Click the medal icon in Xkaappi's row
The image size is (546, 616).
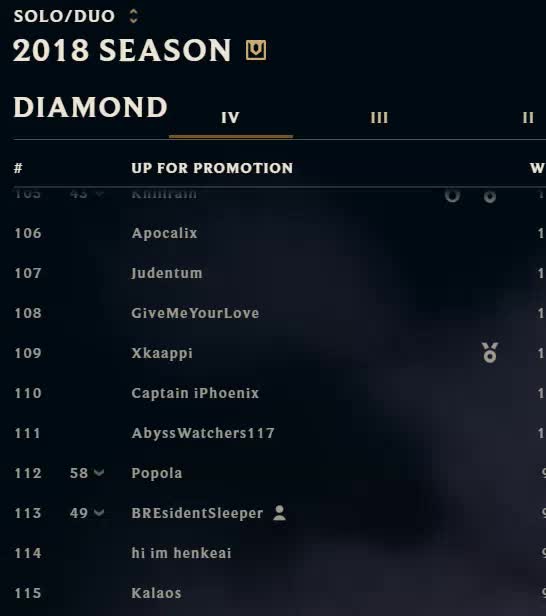pyautogui.click(x=489, y=352)
